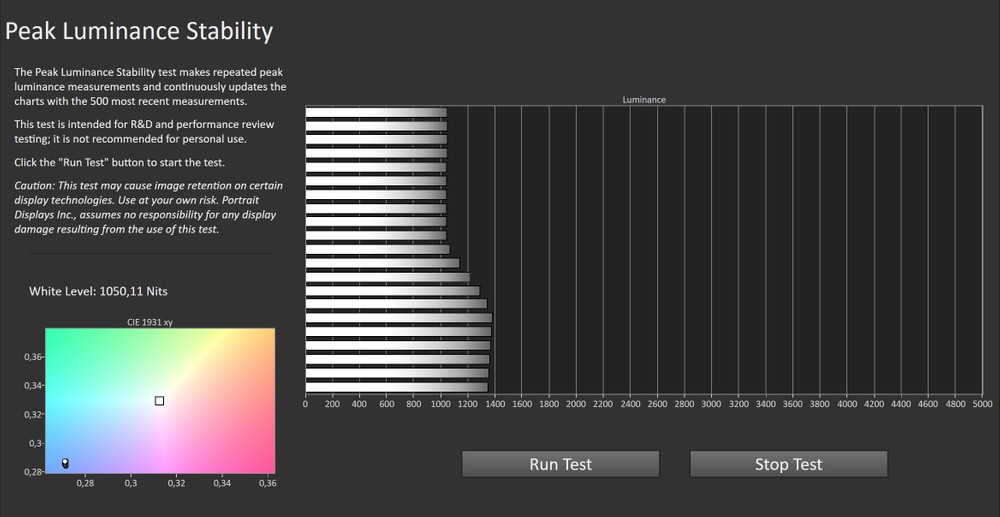
Task: Click the Run Test button
Action: (x=560, y=464)
